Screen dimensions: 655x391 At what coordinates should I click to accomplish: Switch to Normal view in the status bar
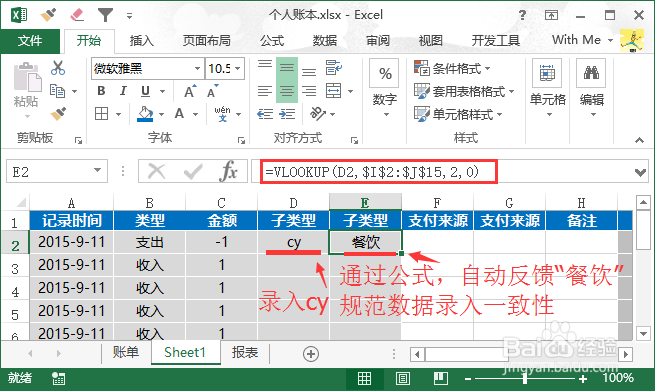[x=364, y=378]
